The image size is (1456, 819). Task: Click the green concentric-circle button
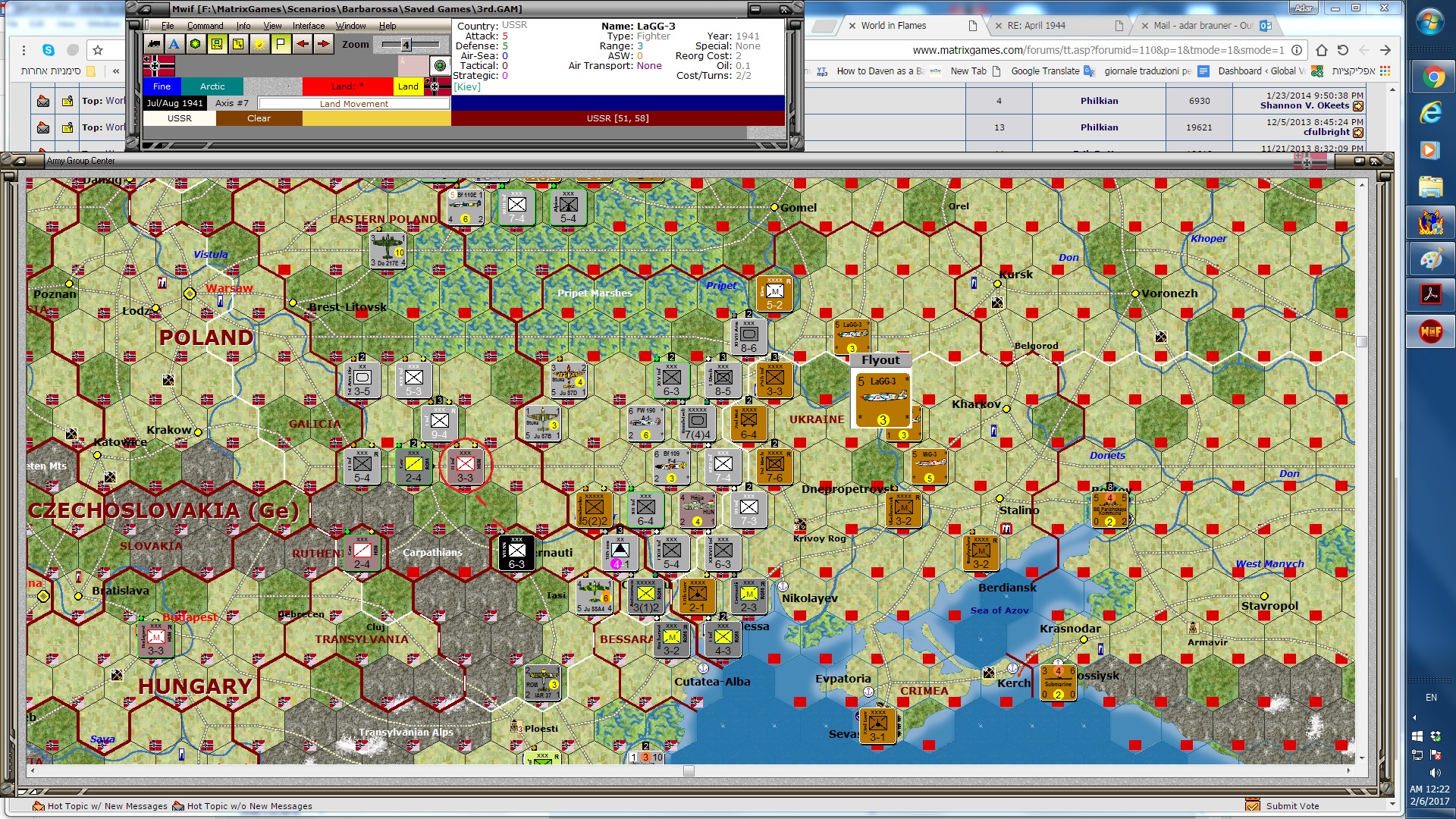(440, 65)
